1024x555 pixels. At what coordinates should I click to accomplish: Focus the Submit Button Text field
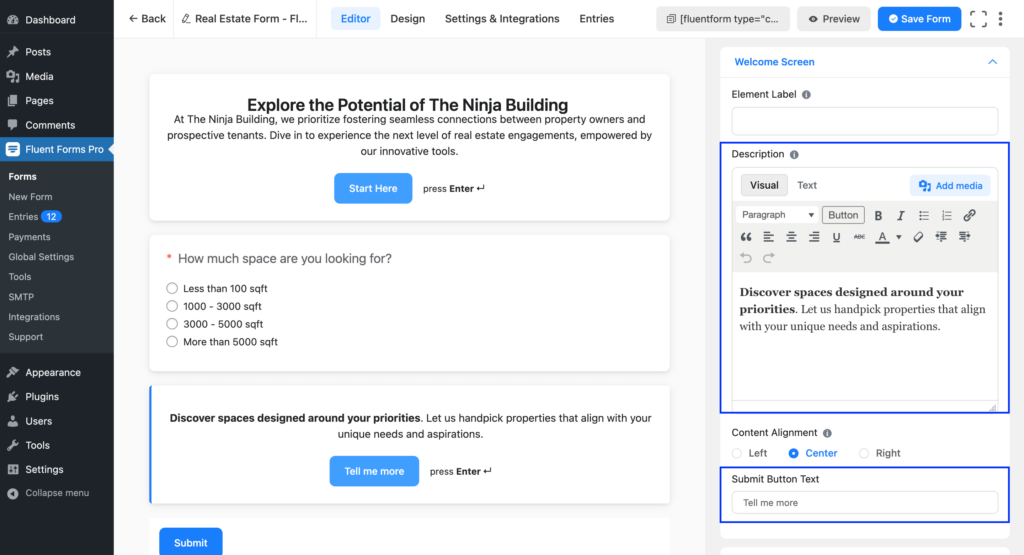pyautogui.click(x=865, y=503)
